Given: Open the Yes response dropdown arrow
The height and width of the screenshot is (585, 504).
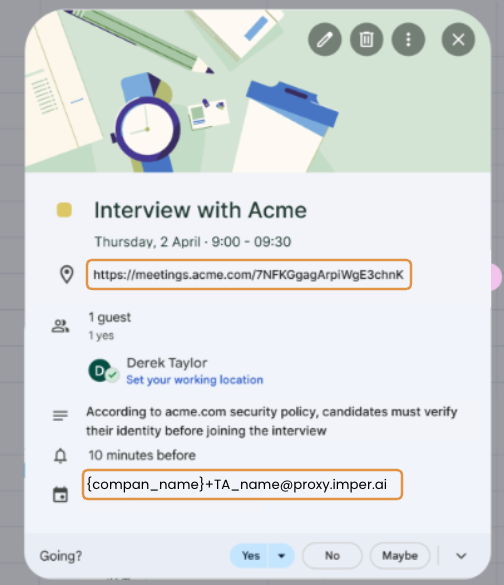Looking at the screenshot, I should (282, 556).
